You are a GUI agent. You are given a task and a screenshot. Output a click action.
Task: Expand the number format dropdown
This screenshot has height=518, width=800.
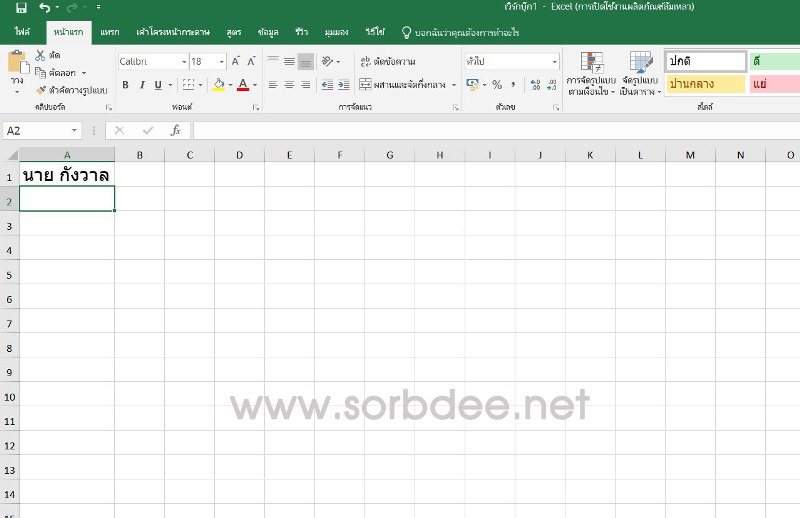click(x=555, y=62)
